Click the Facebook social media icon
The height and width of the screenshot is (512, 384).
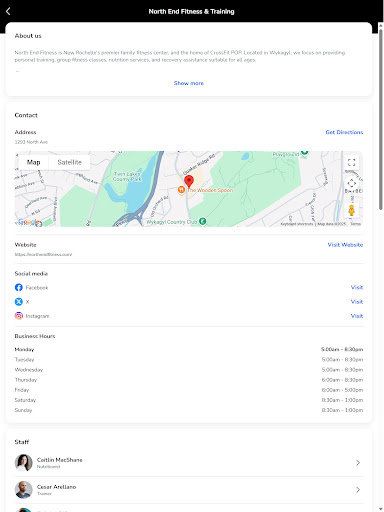(19, 287)
